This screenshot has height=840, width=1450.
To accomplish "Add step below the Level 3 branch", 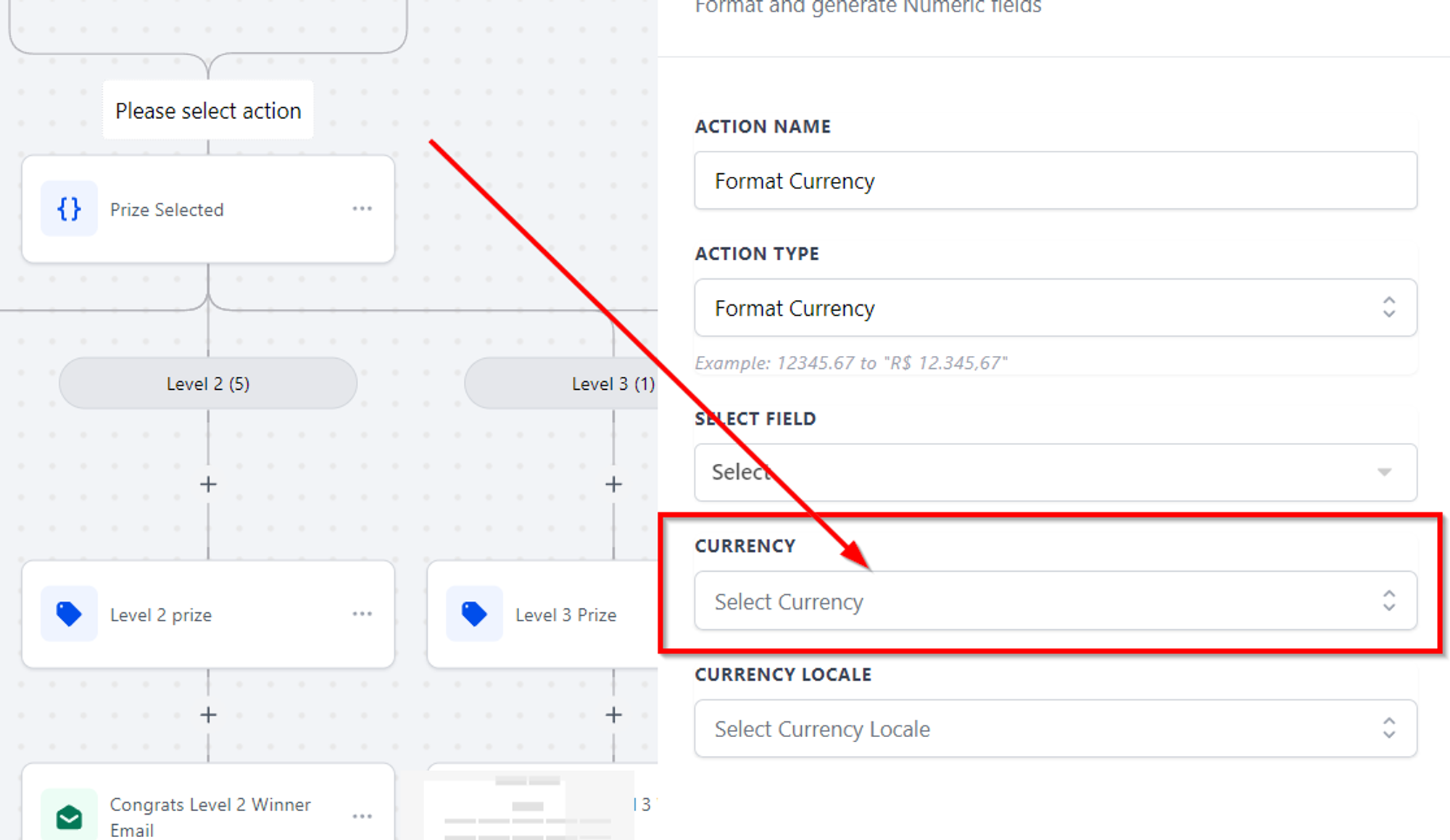I will (613, 484).
